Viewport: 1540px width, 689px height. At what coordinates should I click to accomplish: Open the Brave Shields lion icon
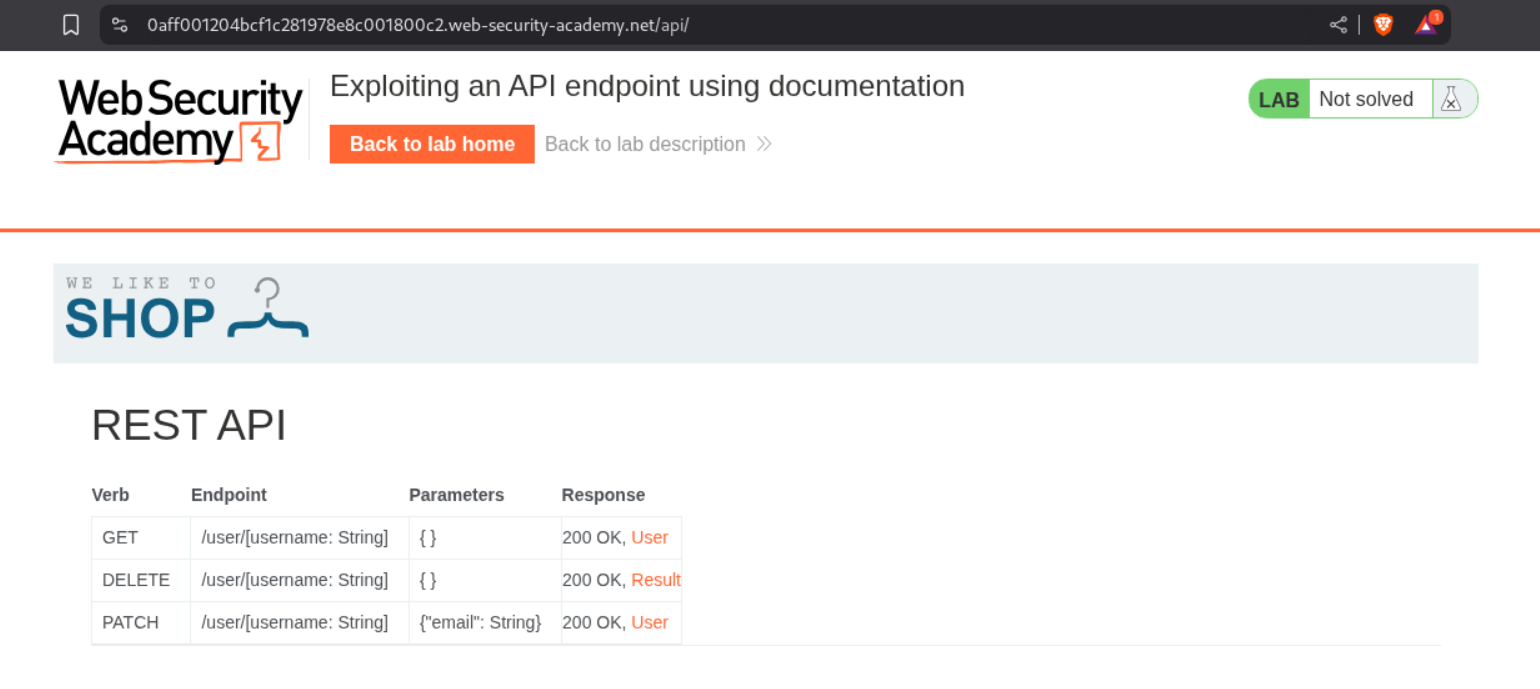[x=1383, y=25]
